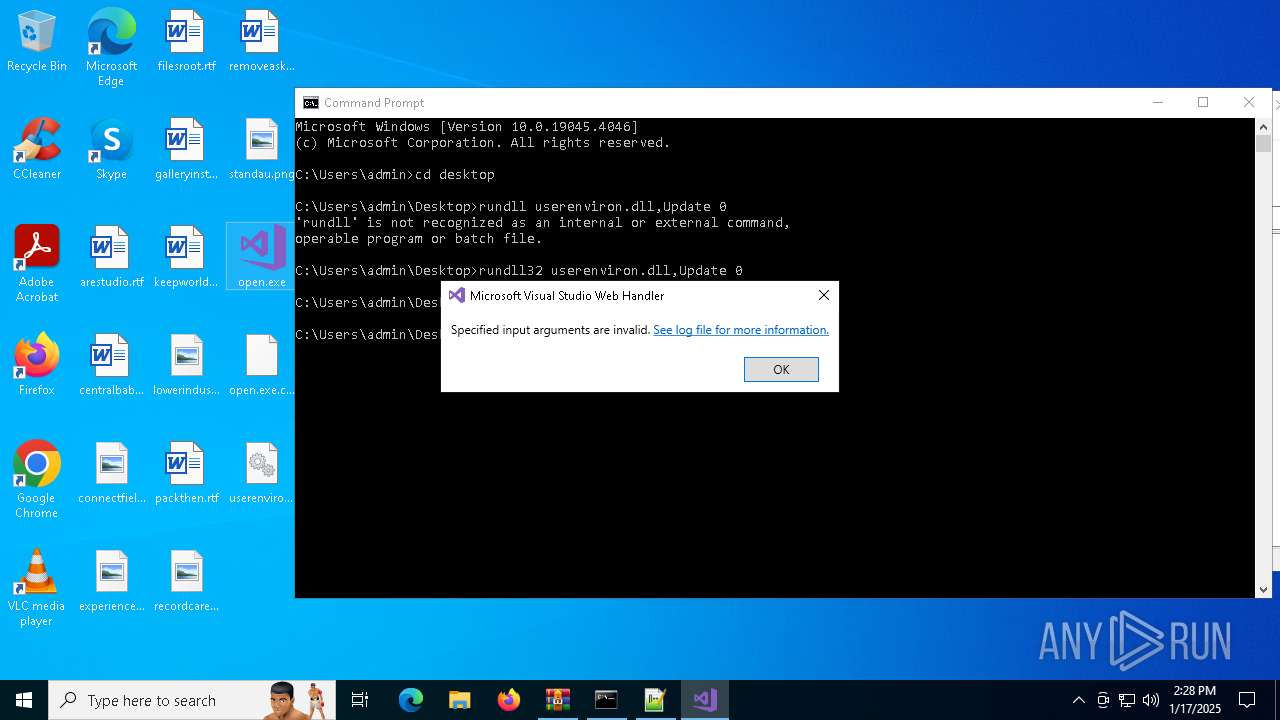
Task: Show hidden system tray icons
Action: (1078, 700)
